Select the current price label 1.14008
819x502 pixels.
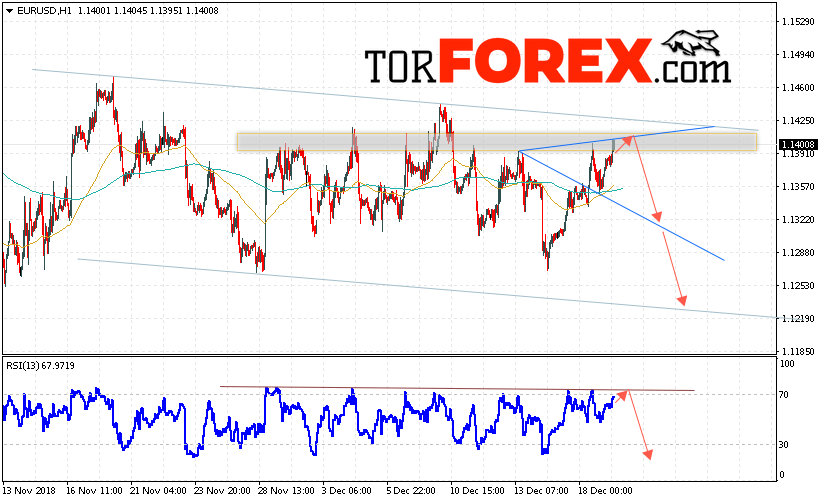[x=798, y=145]
